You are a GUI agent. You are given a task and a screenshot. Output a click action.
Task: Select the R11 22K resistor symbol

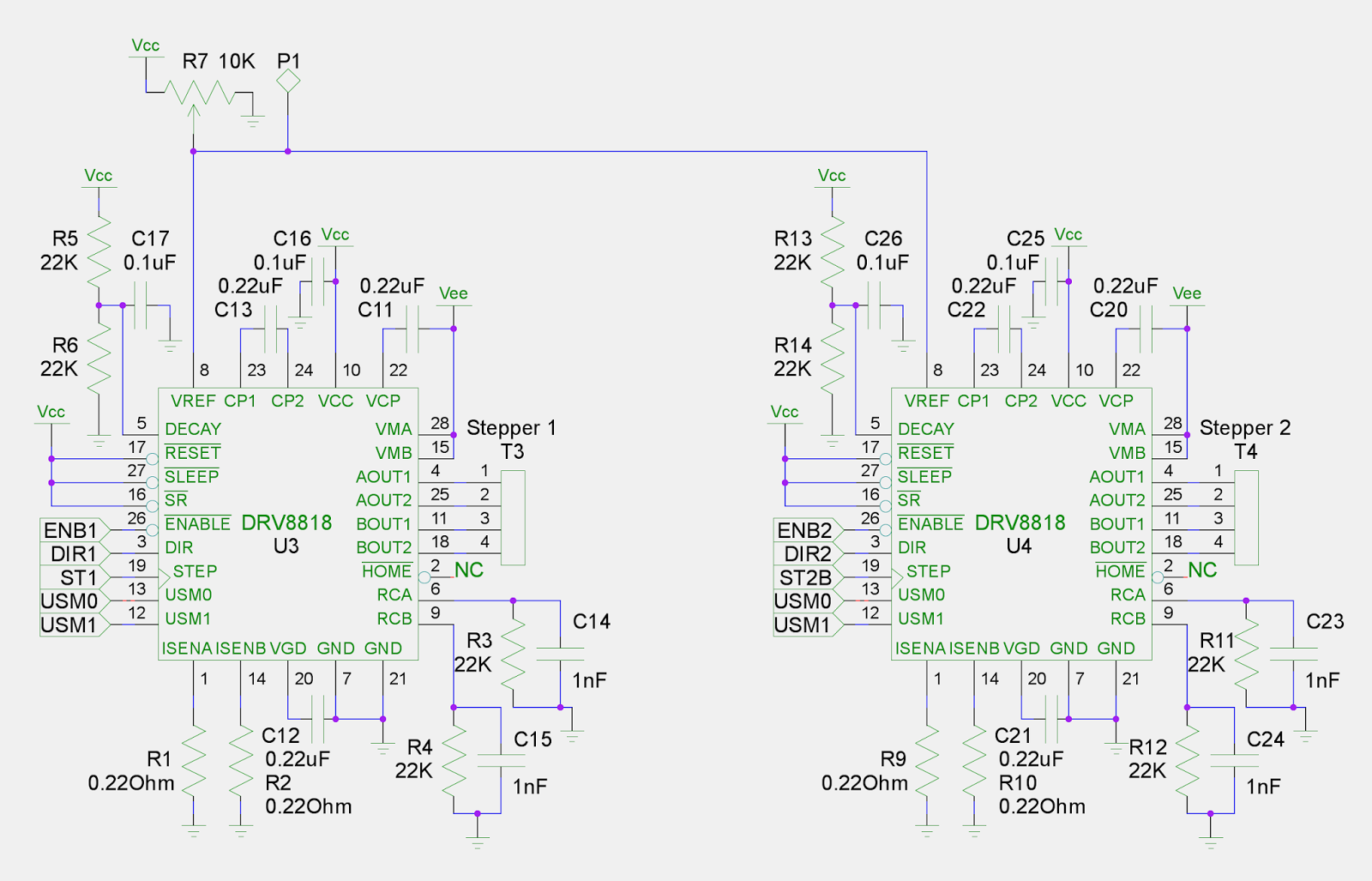tap(1246, 654)
